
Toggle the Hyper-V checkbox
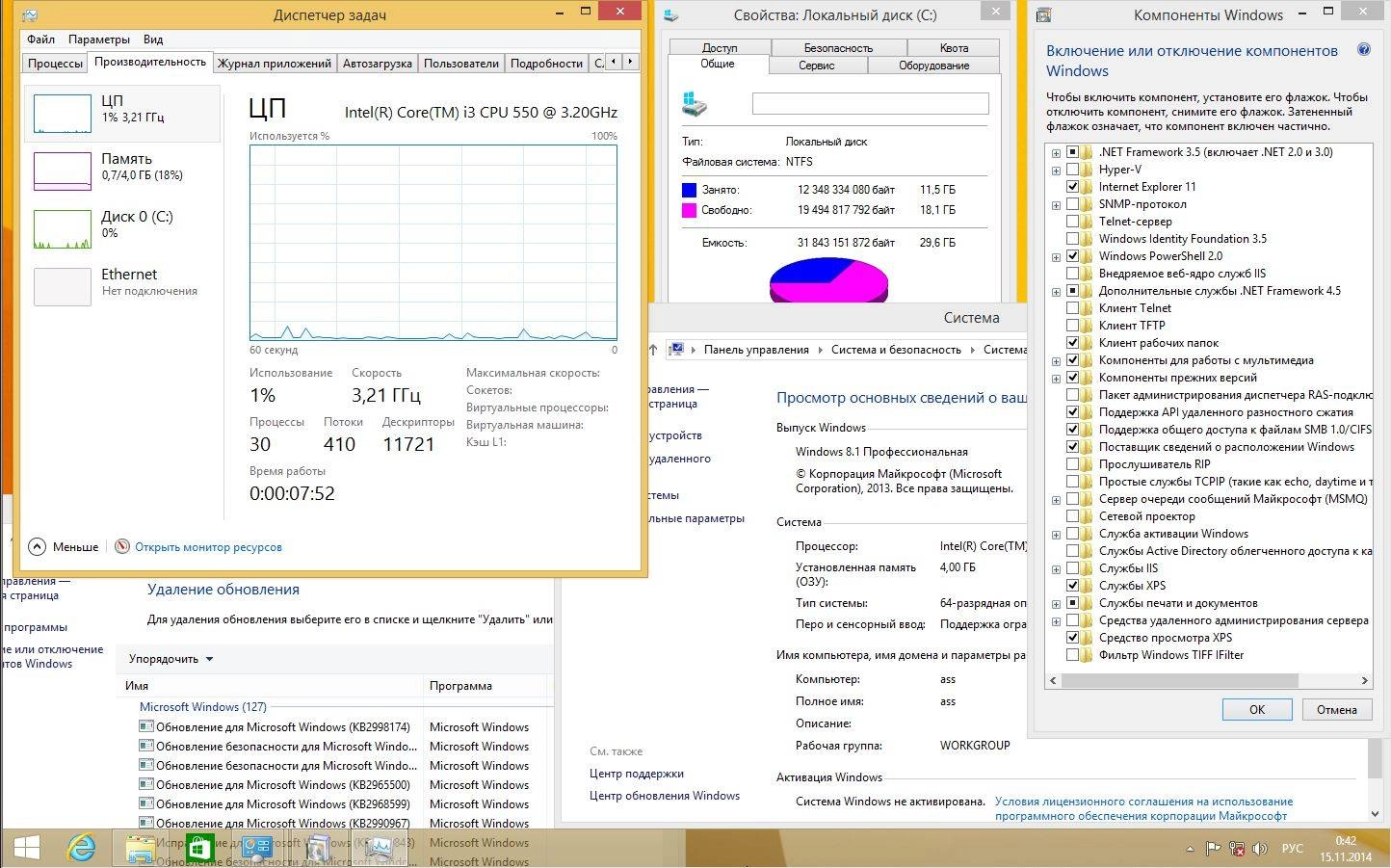[1072, 170]
